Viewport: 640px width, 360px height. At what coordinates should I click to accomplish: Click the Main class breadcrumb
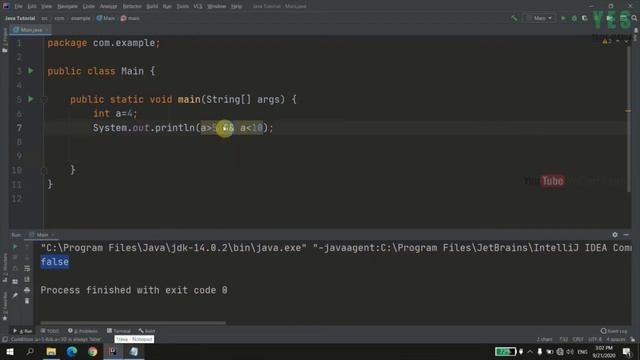(x=106, y=18)
